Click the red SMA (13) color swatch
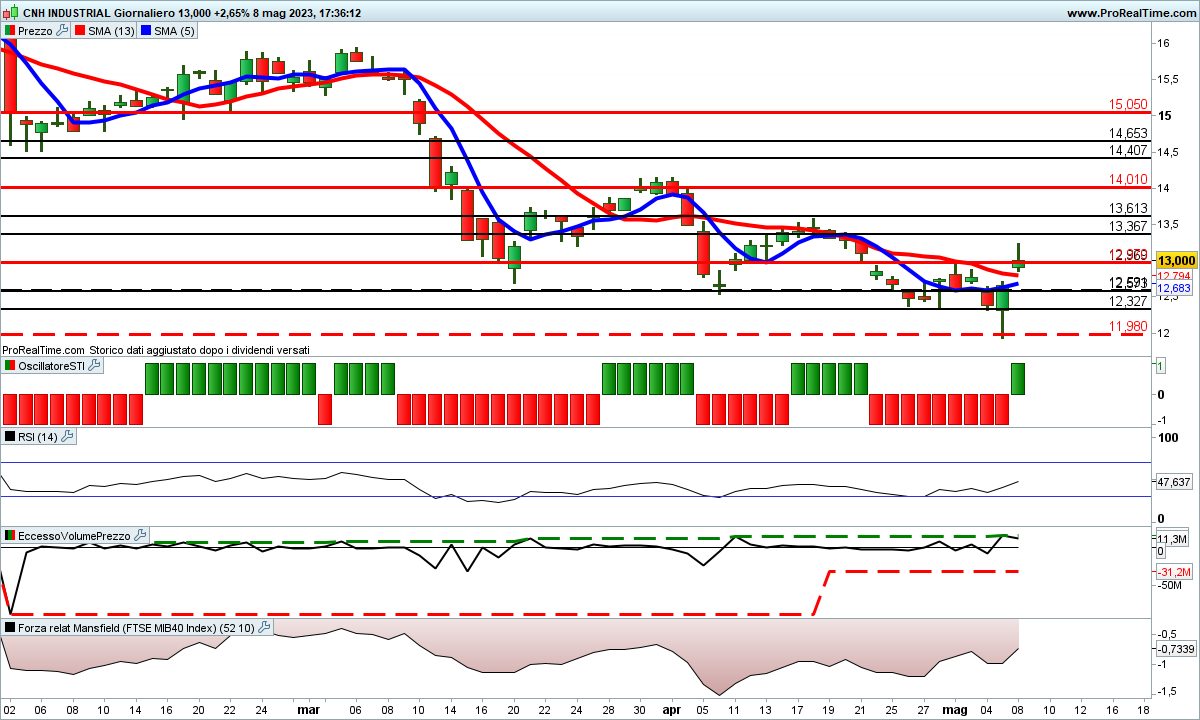Image resolution: width=1200 pixels, height=720 pixels. coord(79,31)
